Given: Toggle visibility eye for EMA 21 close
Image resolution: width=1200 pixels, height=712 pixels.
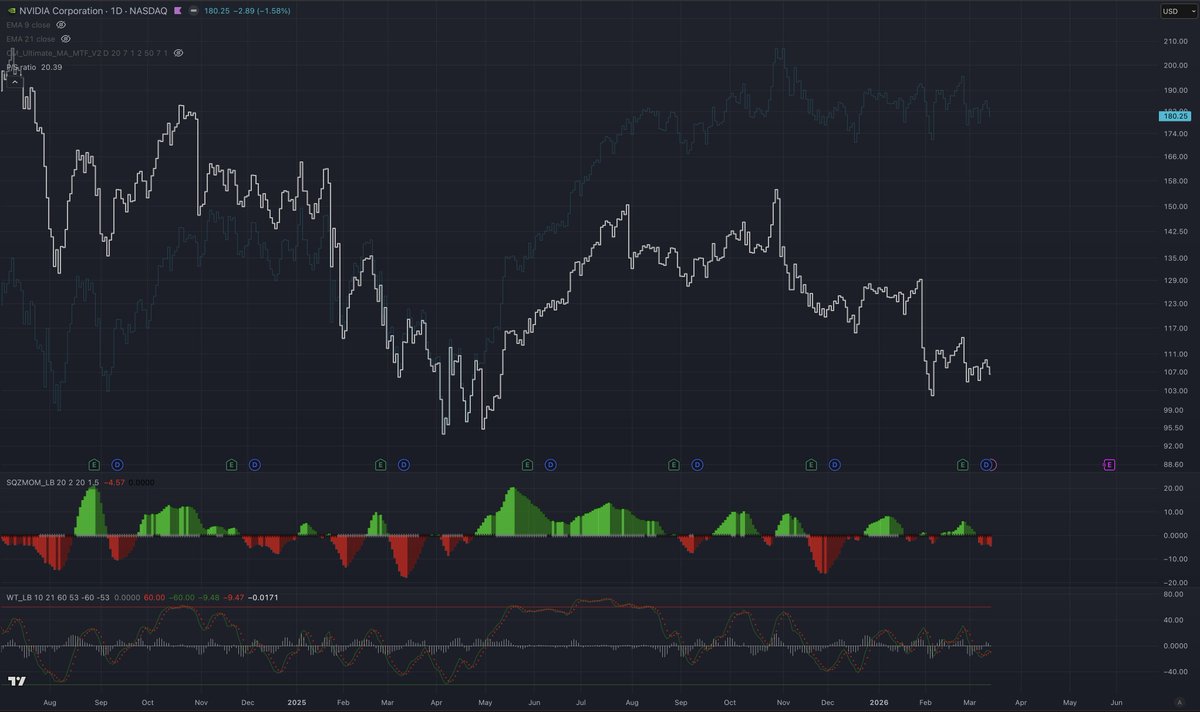Looking at the screenshot, I should [65, 38].
